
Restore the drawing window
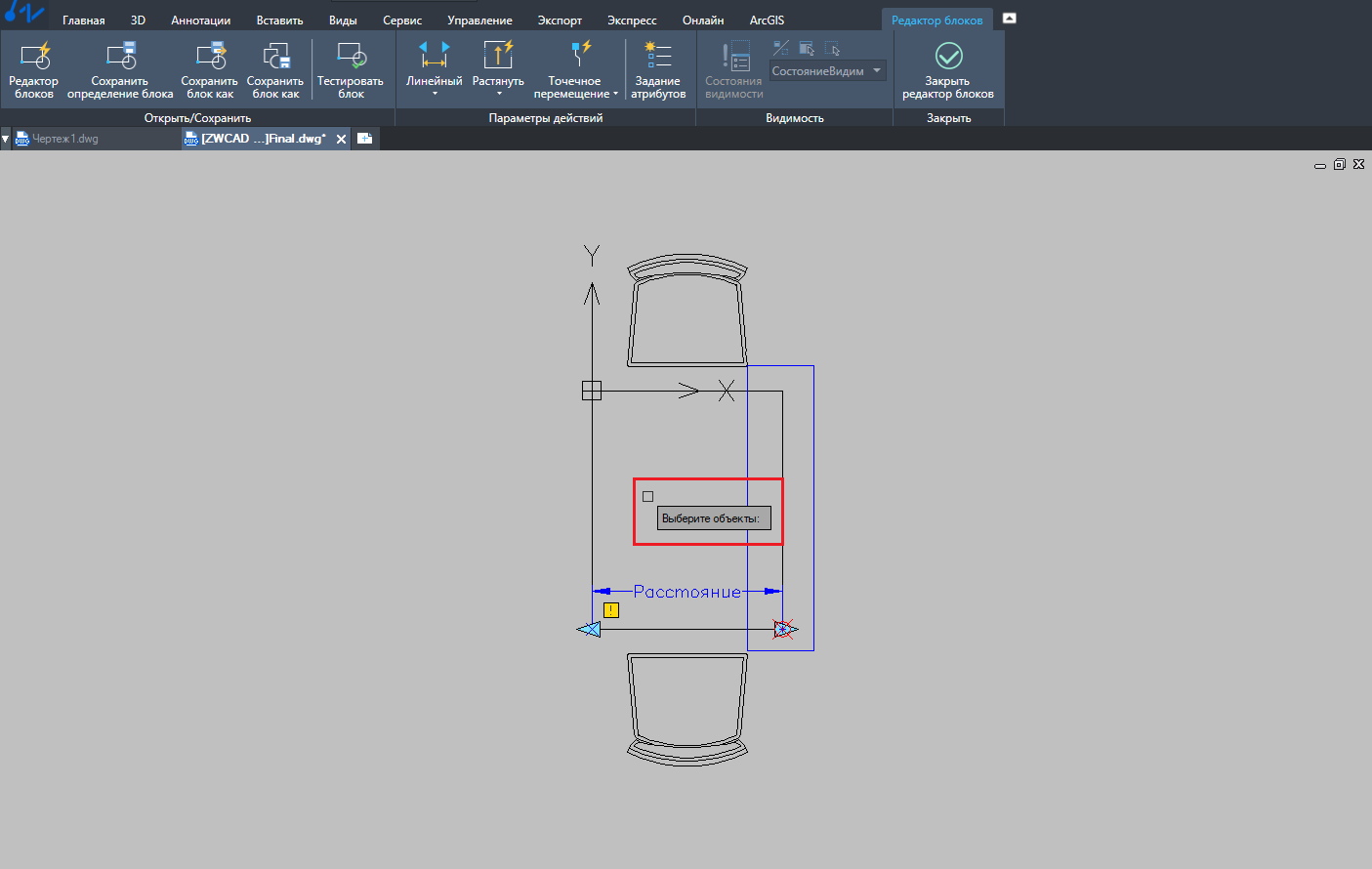pos(1340,164)
